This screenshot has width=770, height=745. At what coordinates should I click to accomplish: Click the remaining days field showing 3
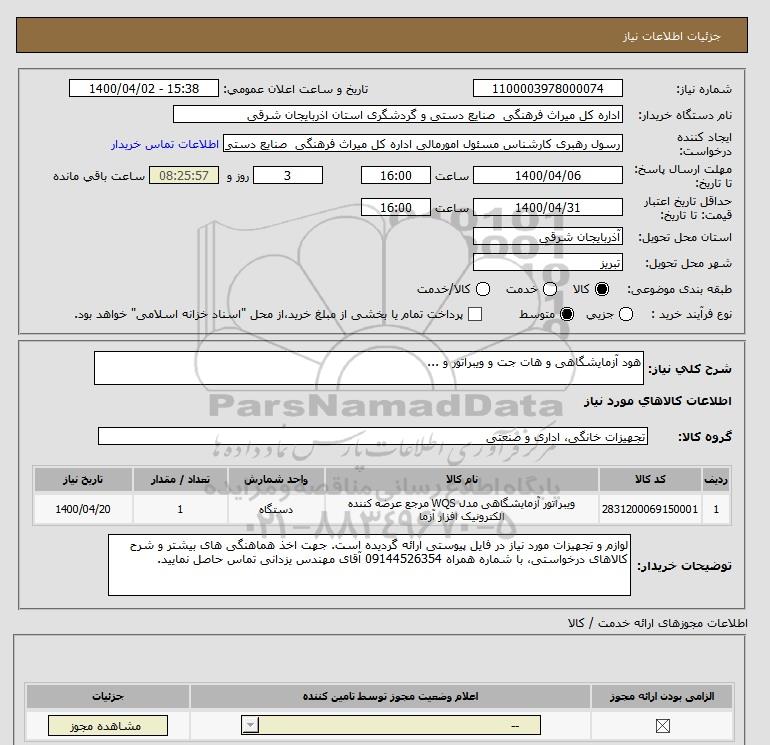(x=288, y=175)
